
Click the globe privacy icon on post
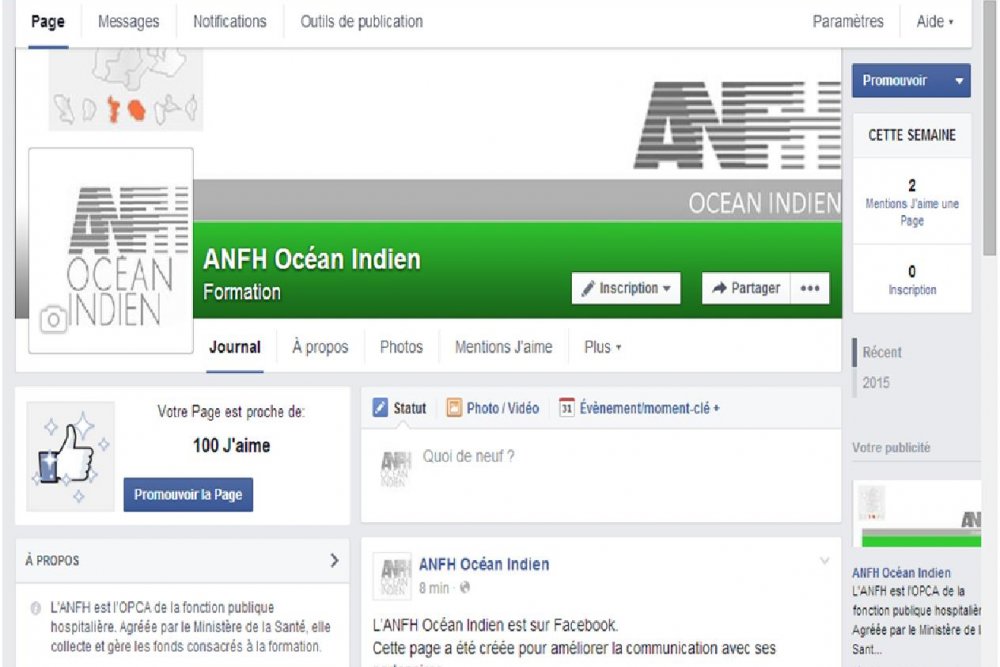465,587
